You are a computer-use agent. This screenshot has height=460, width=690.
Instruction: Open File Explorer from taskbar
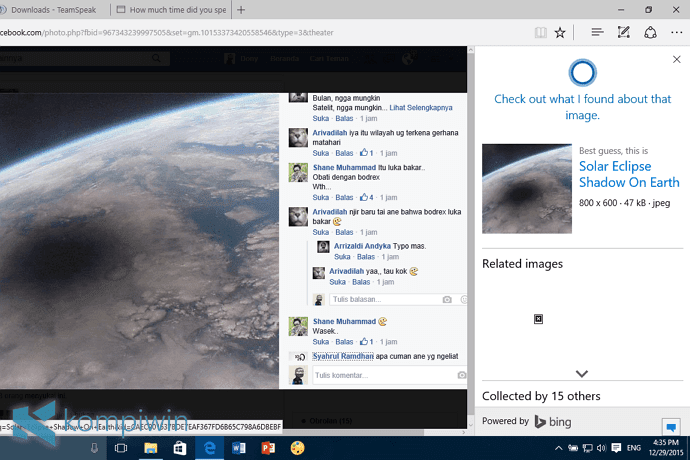pos(150,448)
